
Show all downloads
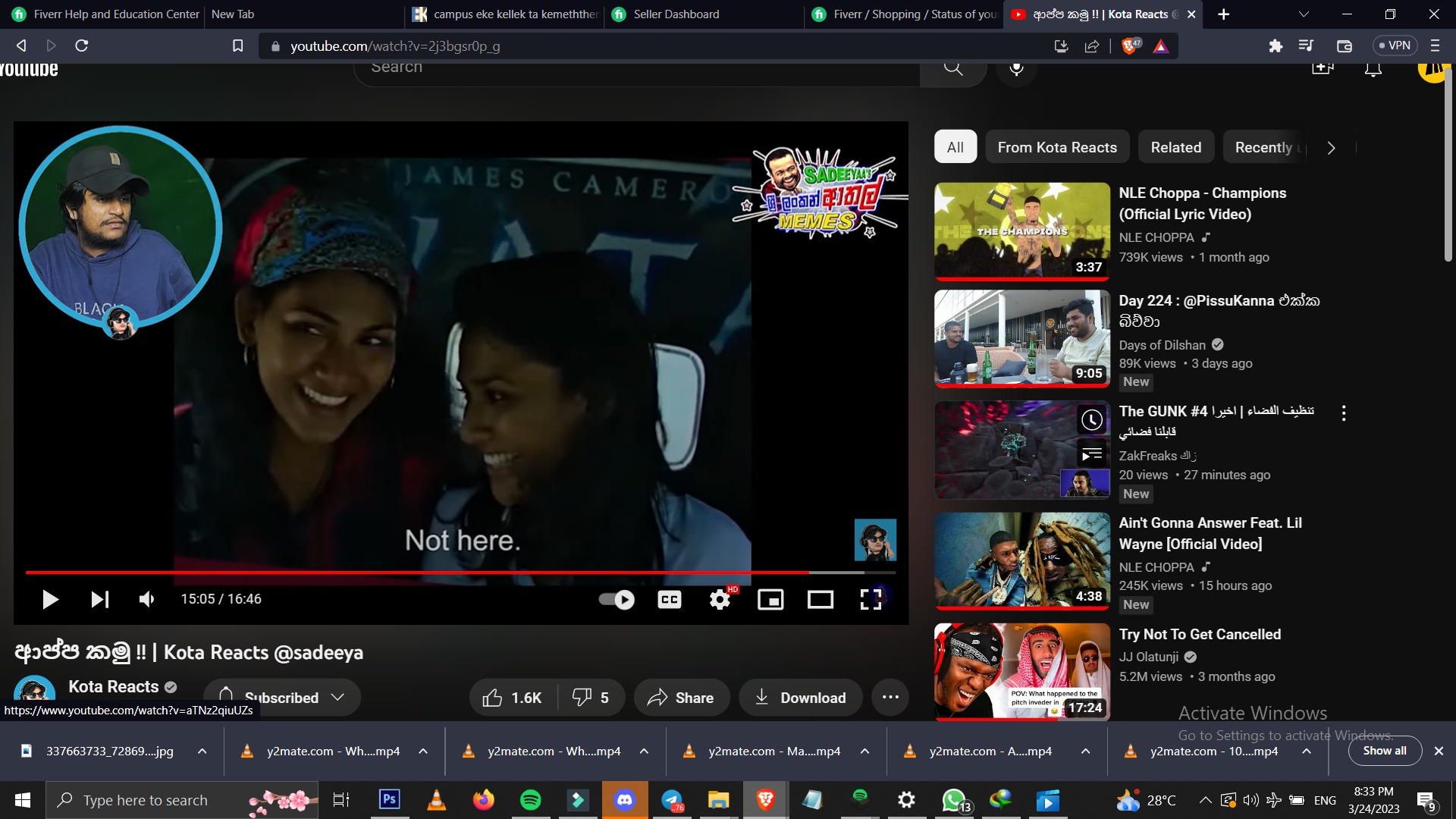(1385, 751)
